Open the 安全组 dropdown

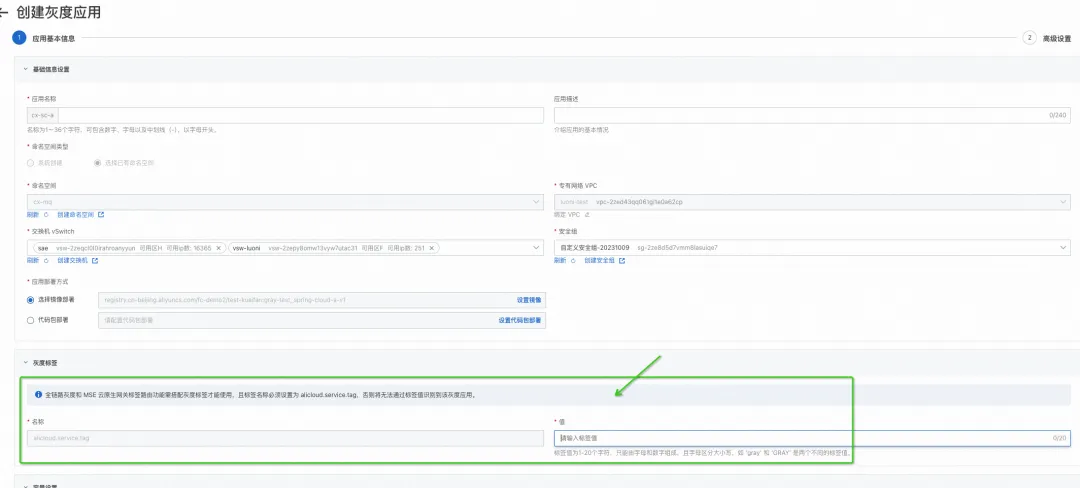(812, 248)
